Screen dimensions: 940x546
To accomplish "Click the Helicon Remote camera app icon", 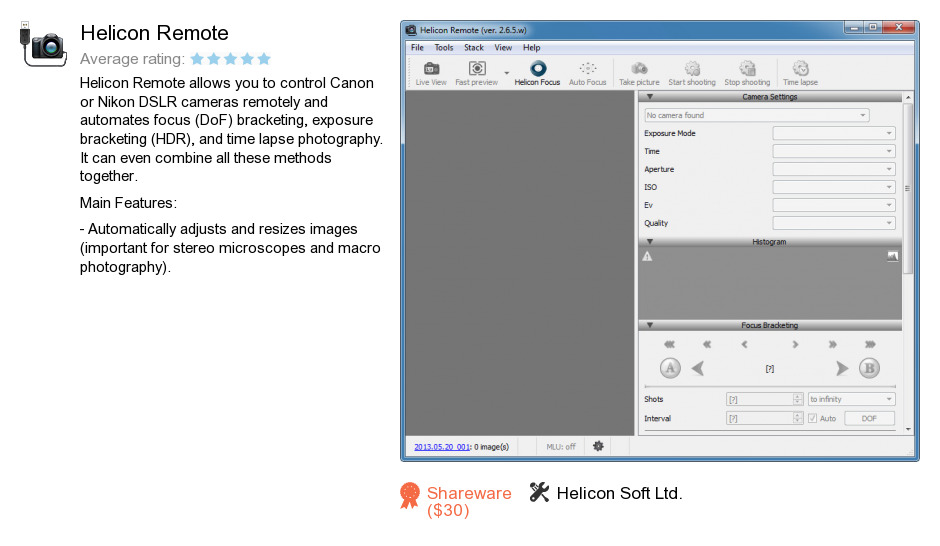I will coord(43,44).
